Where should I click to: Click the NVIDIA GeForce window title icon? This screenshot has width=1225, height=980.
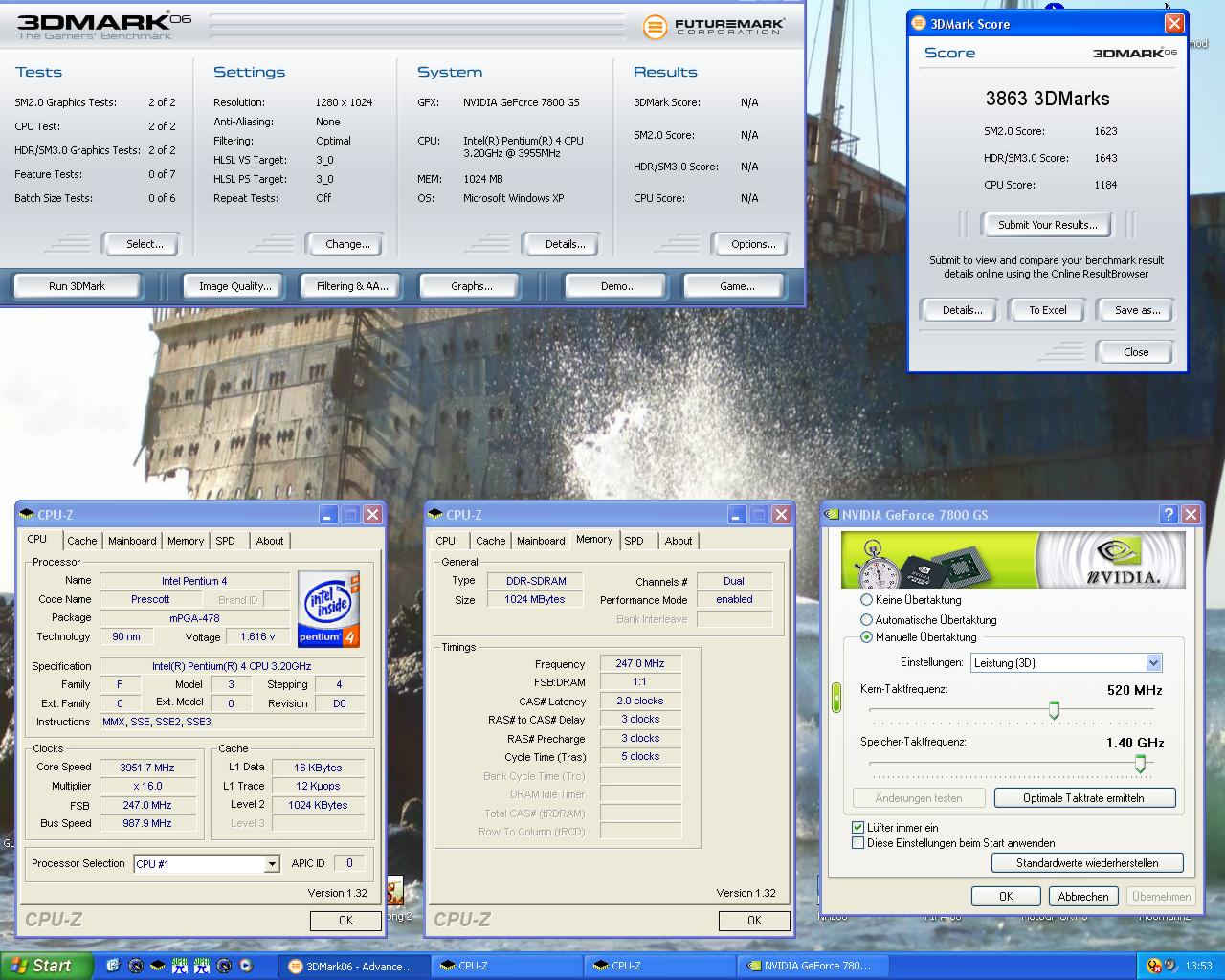click(x=831, y=515)
